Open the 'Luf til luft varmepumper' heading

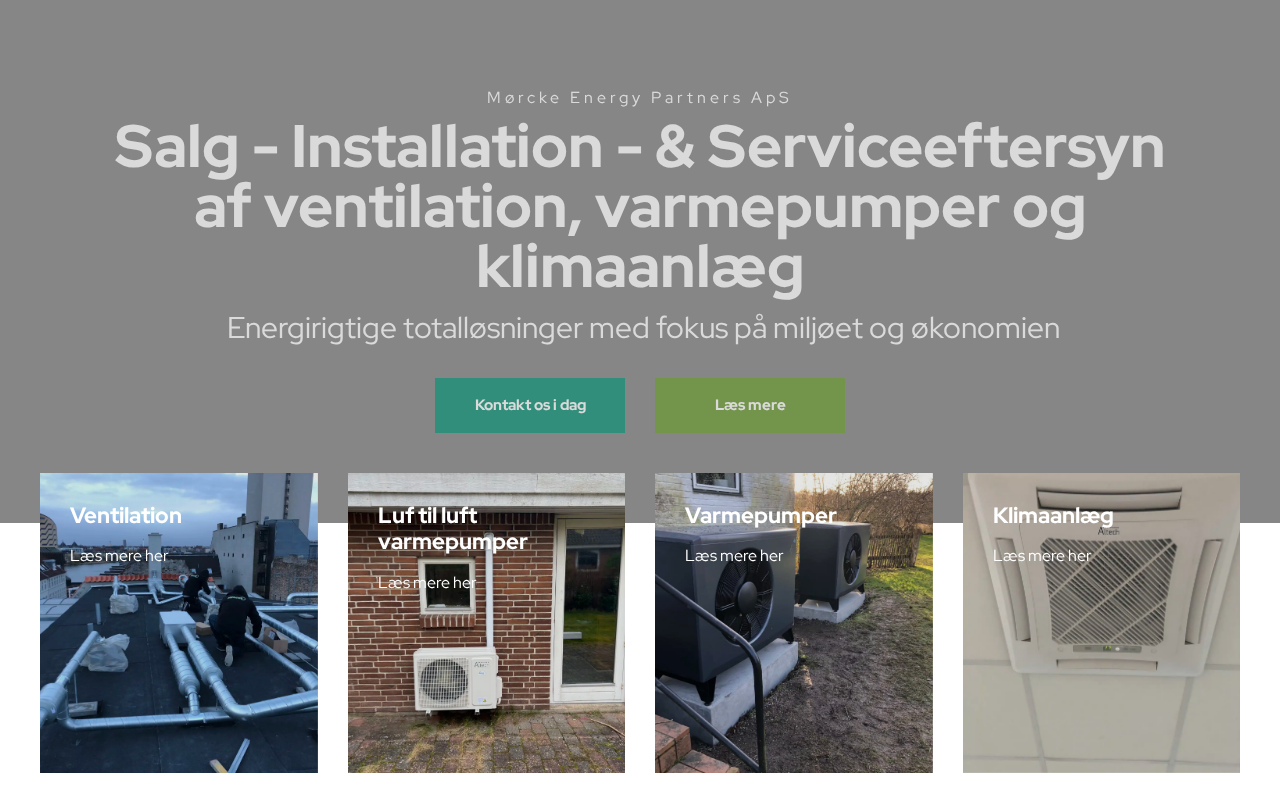click(452, 529)
